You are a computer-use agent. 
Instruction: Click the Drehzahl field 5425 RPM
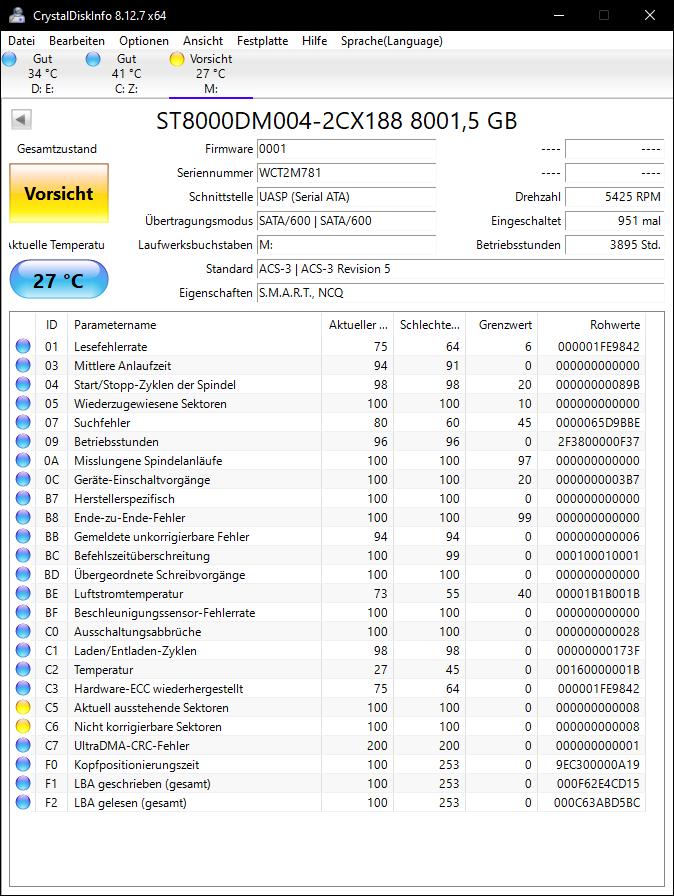615,197
